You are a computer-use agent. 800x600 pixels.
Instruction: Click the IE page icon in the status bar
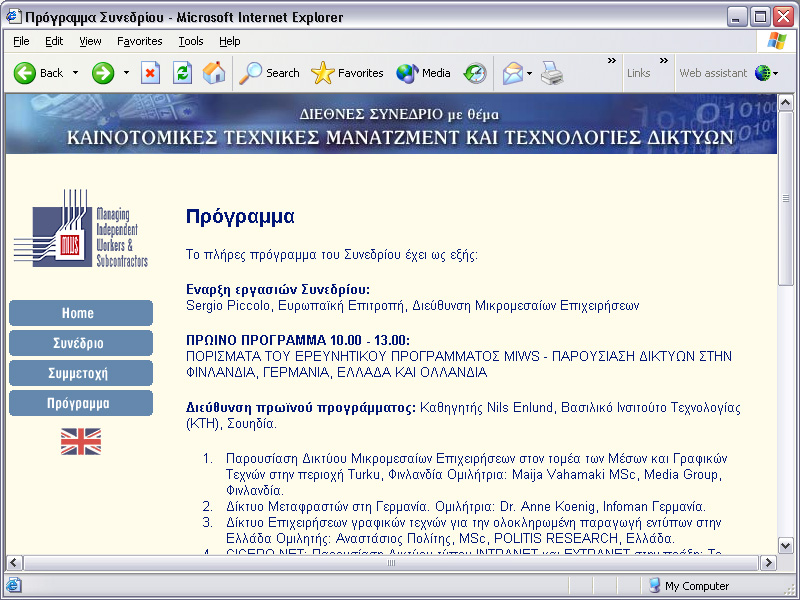click(13, 585)
